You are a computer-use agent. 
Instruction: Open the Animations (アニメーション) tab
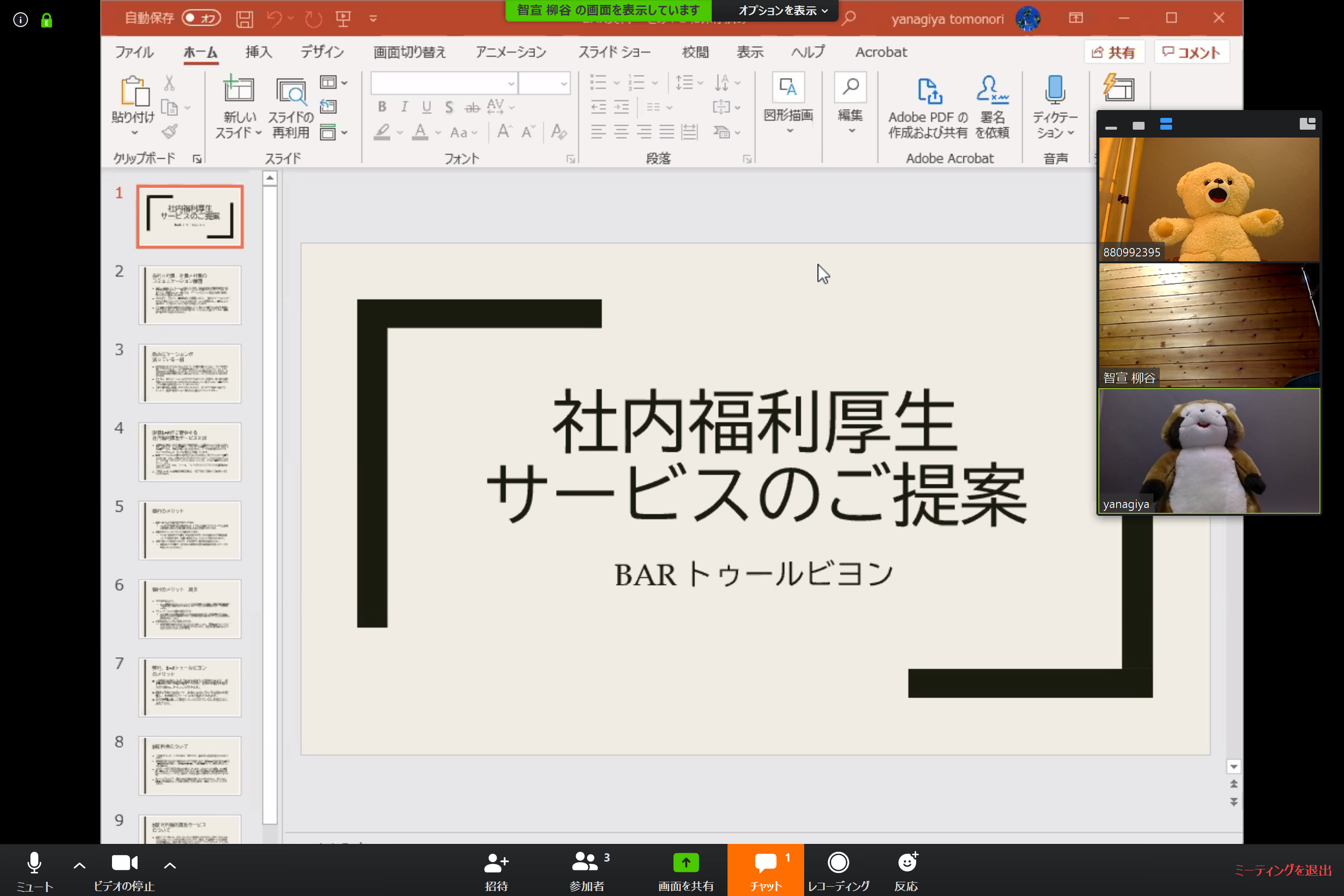(511, 52)
